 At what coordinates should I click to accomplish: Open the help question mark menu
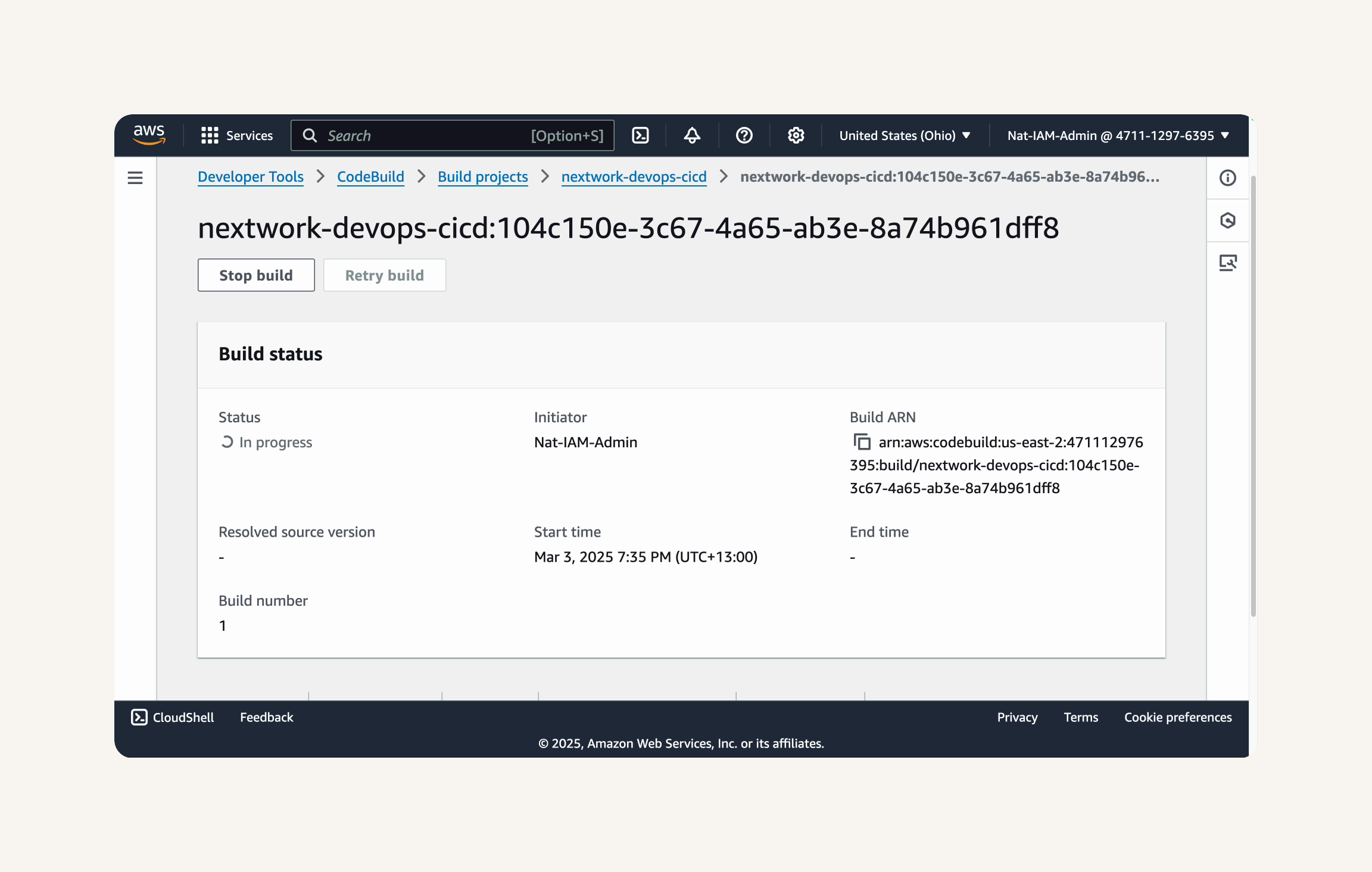(x=744, y=135)
